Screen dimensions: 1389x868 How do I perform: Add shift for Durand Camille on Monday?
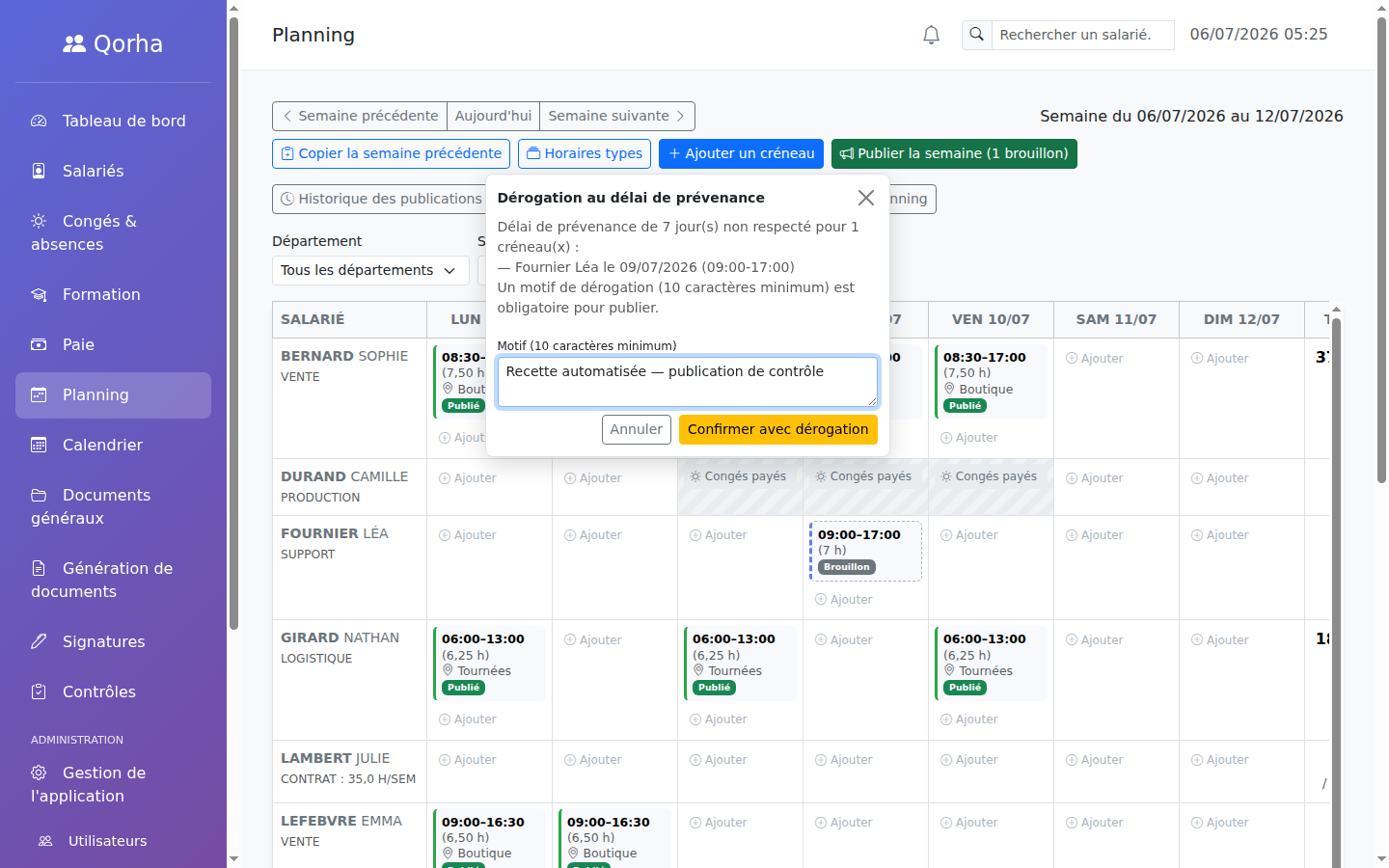[x=468, y=478]
